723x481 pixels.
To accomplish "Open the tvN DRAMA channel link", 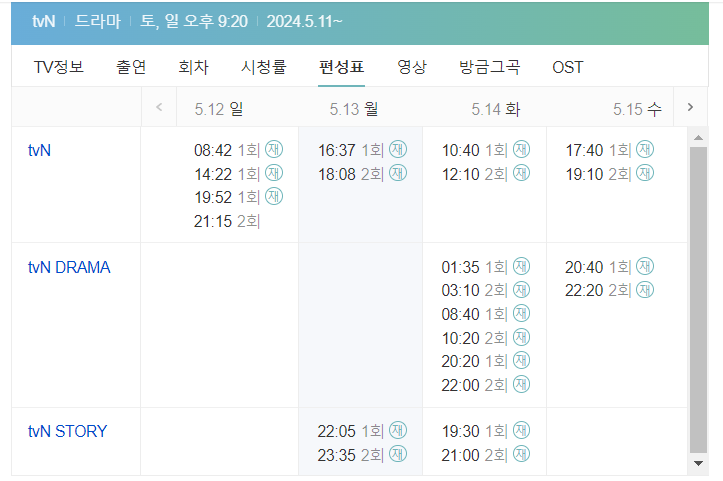I will click(x=69, y=267).
